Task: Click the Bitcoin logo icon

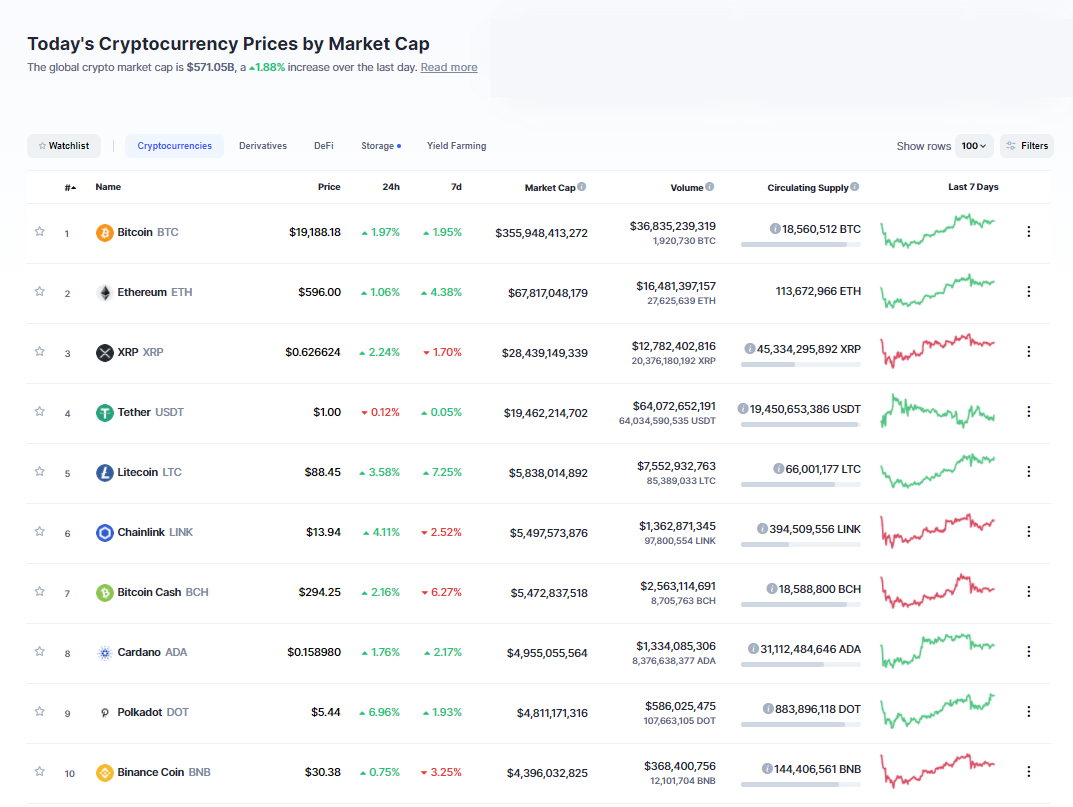Action: [x=105, y=233]
